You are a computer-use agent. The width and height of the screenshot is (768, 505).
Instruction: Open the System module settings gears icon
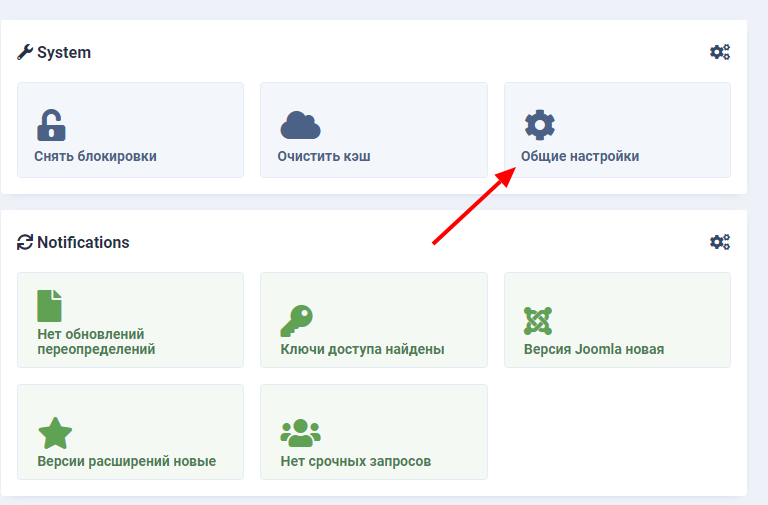tap(720, 52)
